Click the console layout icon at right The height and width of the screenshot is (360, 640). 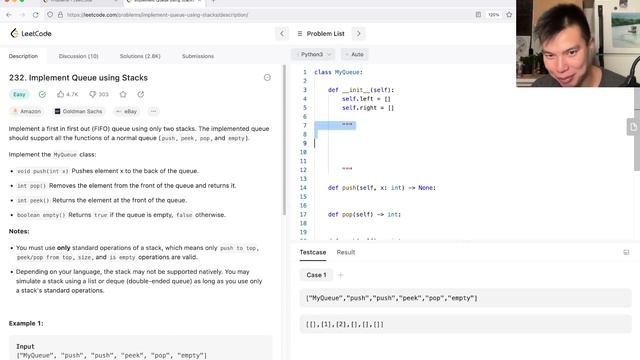[626, 252]
